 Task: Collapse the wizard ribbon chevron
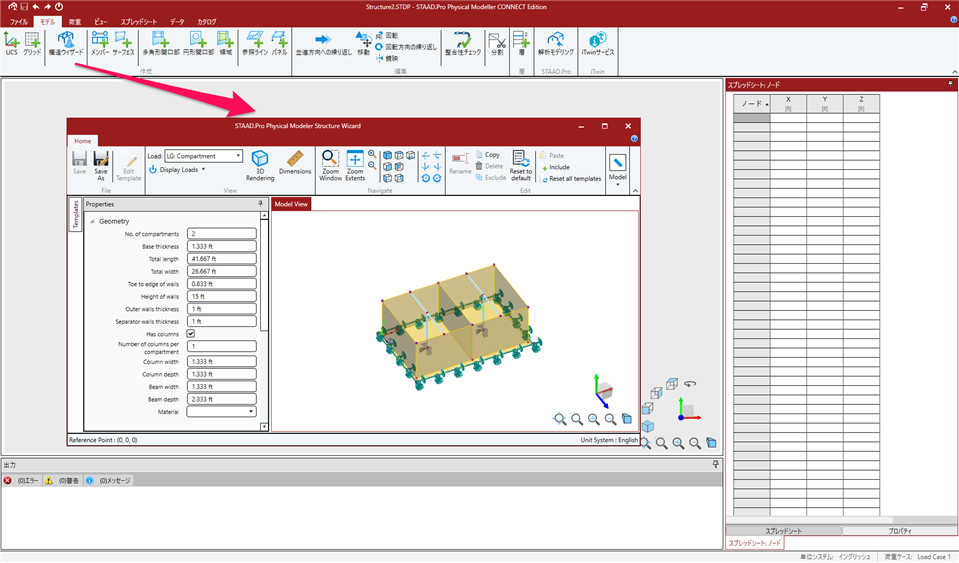(x=635, y=191)
